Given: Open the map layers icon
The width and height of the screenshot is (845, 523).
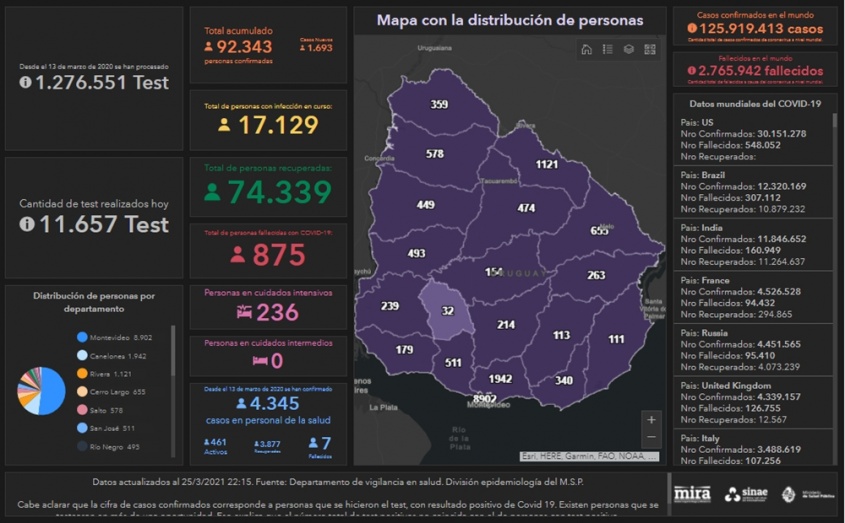Looking at the screenshot, I should click(628, 49).
